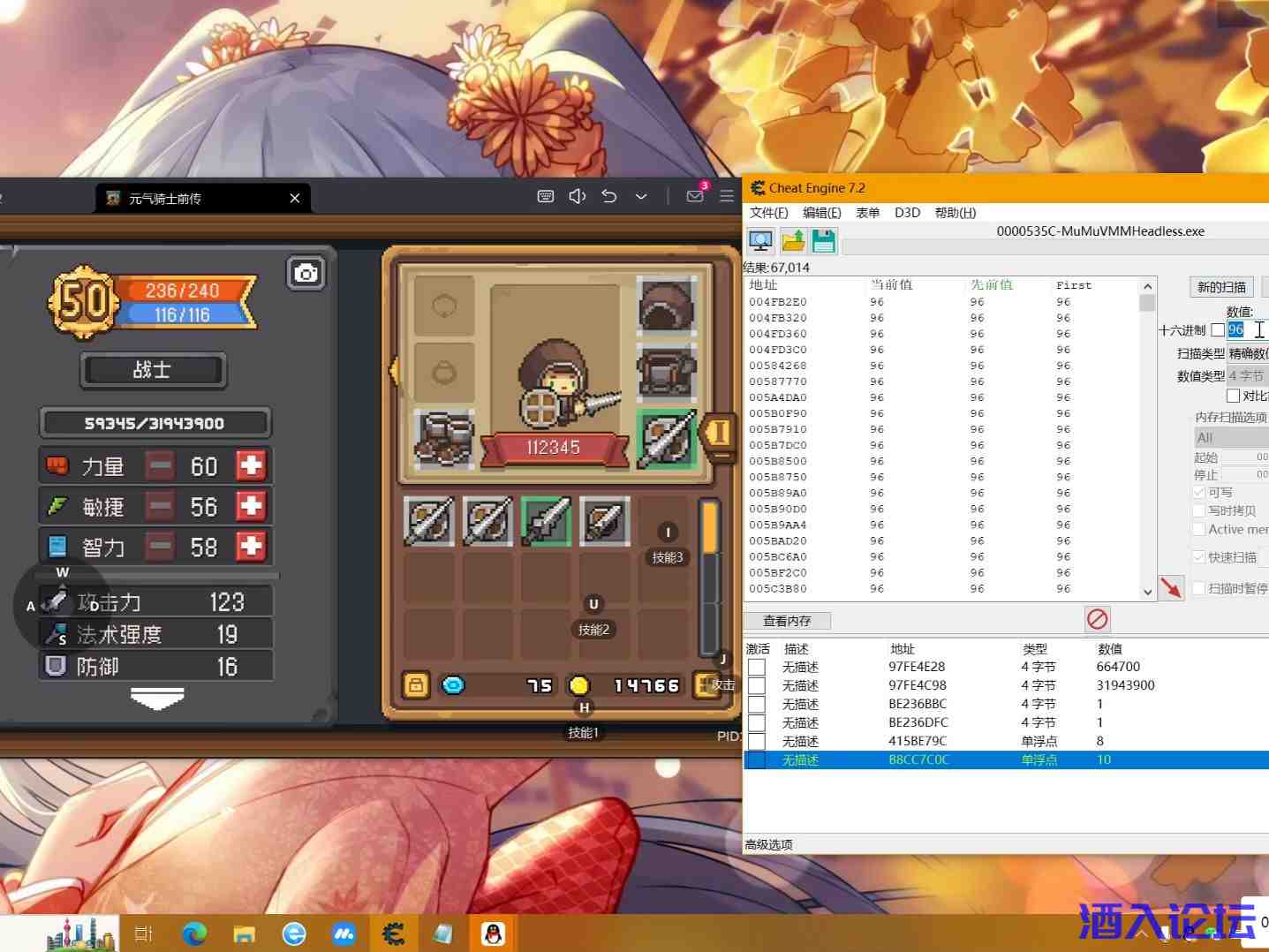The height and width of the screenshot is (952, 1269).
Task: Click the camera screenshot icon in game
Action: coord(306,274)
